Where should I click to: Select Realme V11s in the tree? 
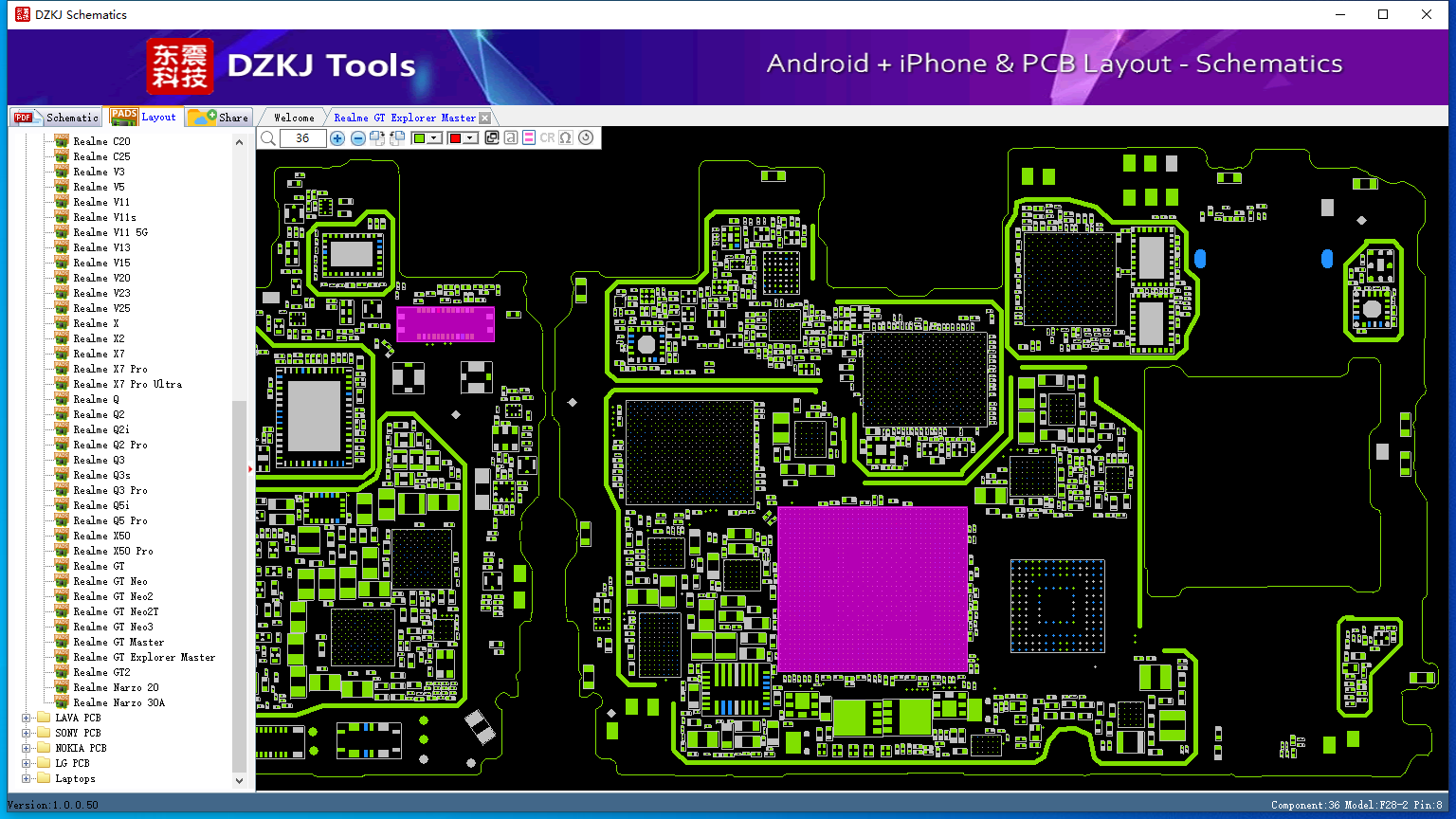pyautogui.click(x=105, y=218)
